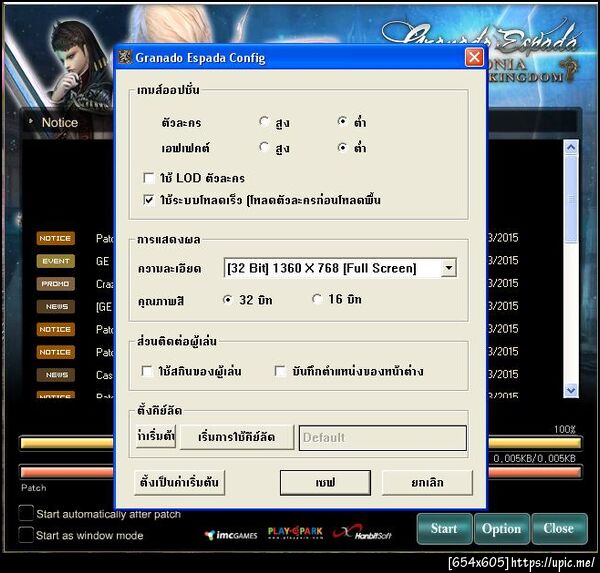This screenshot has height=573, width=600.
Task: Click the imcGAMES logo
Action: point(231,535)
